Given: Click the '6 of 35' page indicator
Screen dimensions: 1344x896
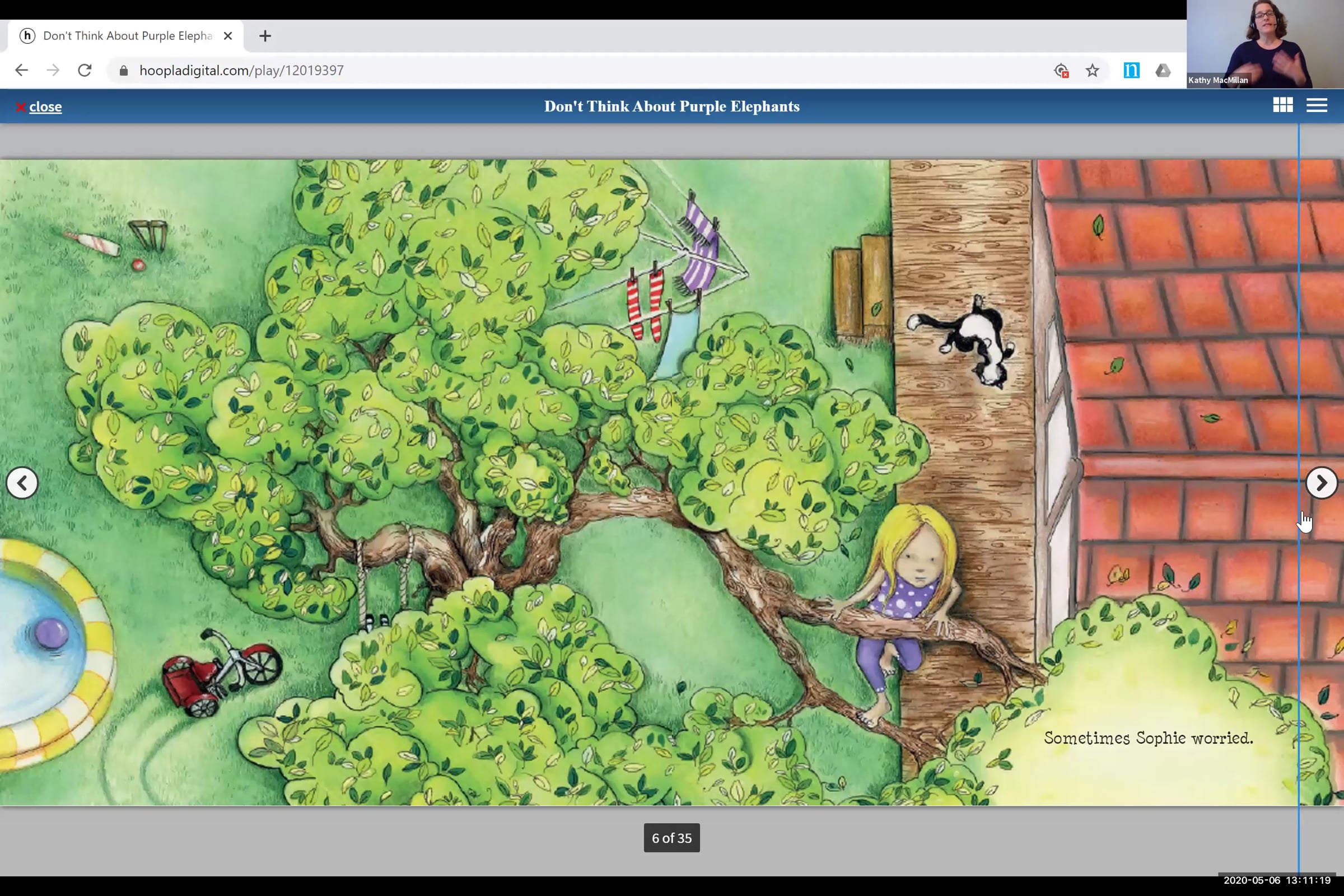Looking at the screenshot, I should pos(671,838).
